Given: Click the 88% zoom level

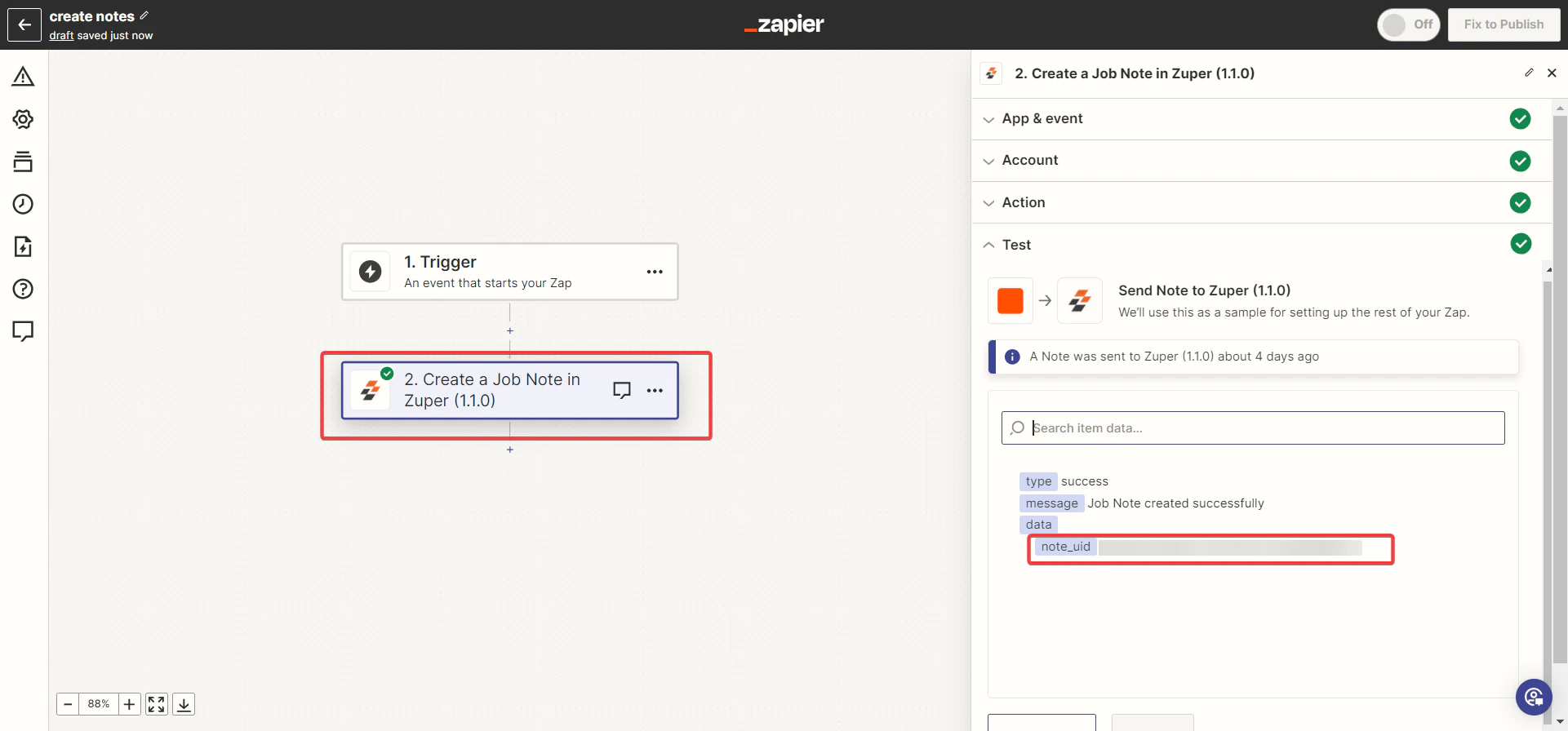Looking at the screenshot, I should click(x=99, y=704).
